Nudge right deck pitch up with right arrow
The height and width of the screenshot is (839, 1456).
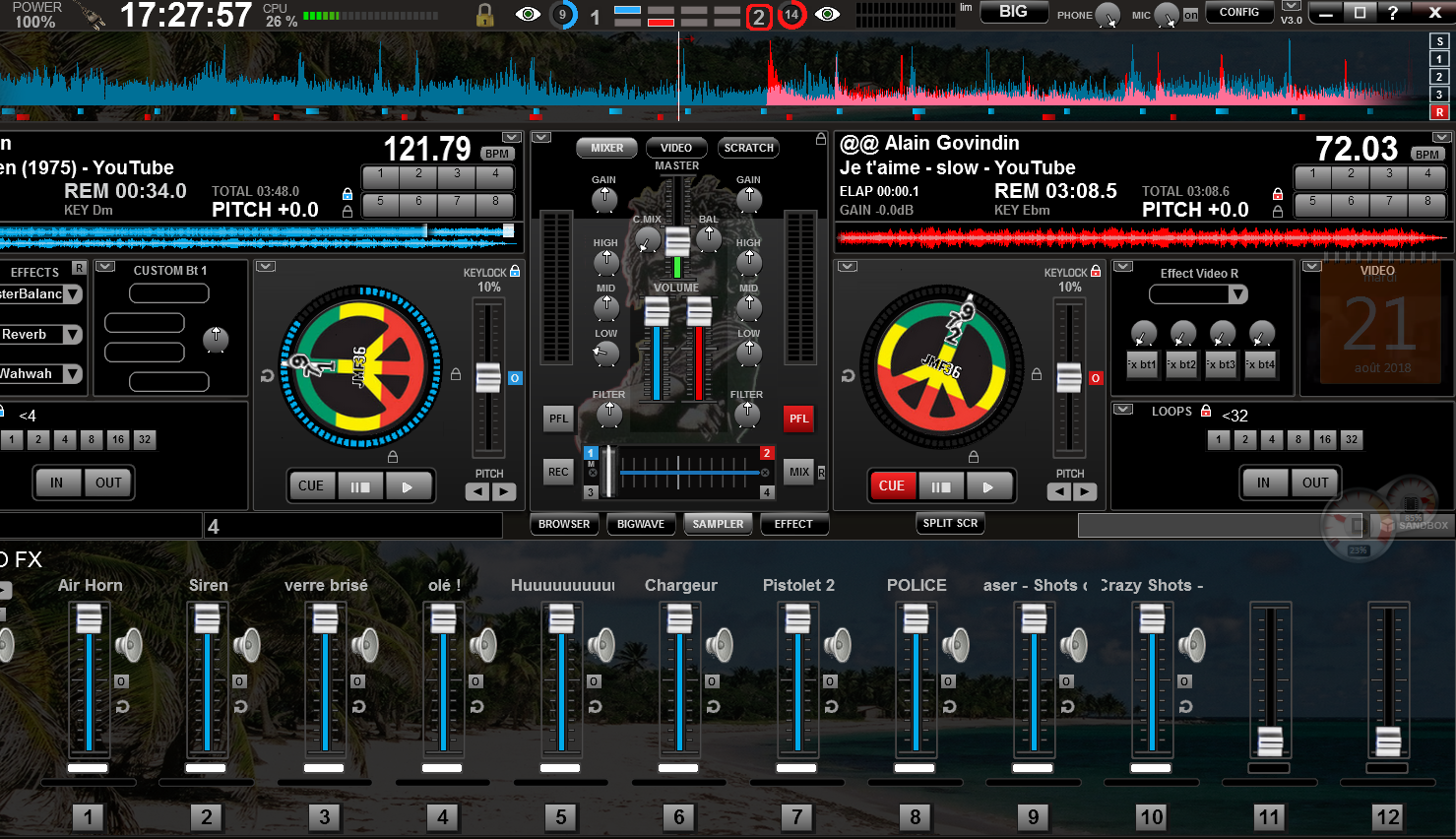[1085, 491]
